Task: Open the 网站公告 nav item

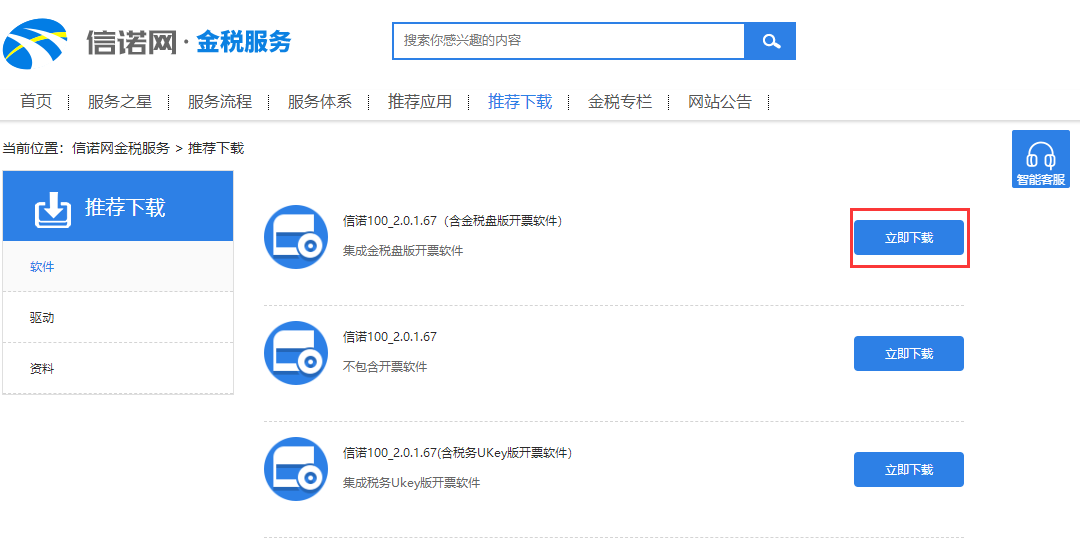Action: (x=720, y=102)
